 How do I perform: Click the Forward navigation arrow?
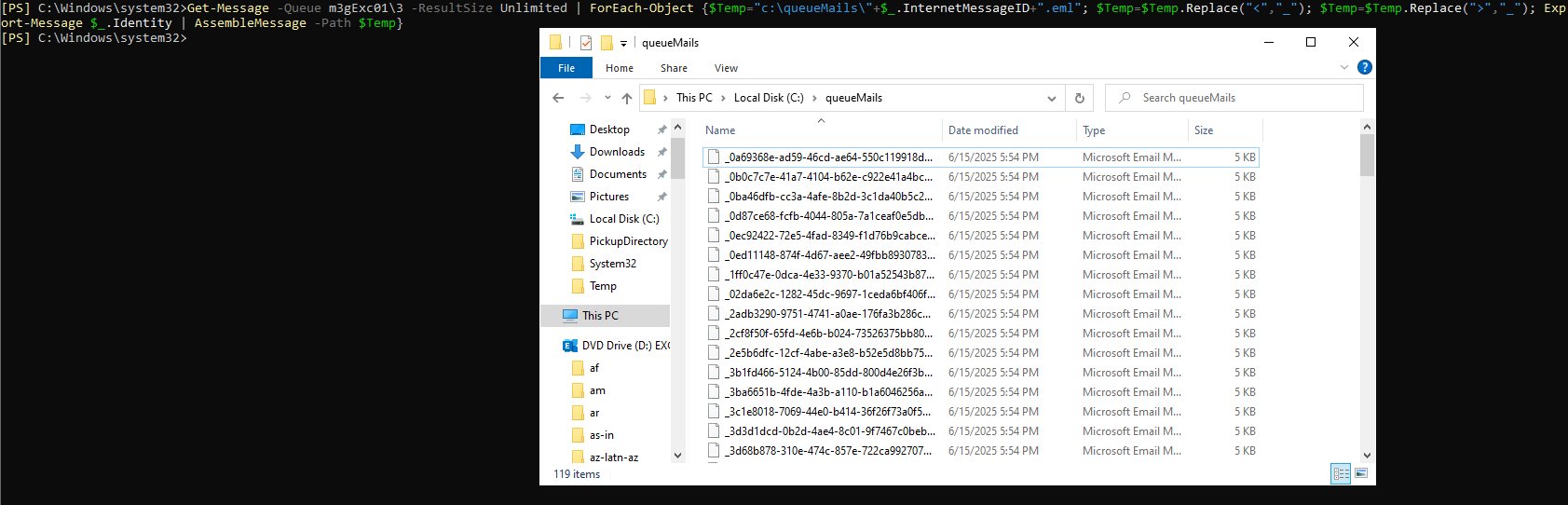click(585, 98)
